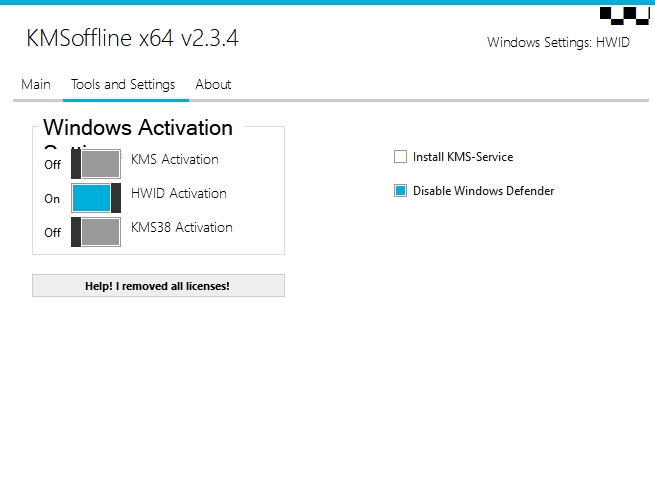This screenshot has height=491, width=655.
Task: Switch to the Main tab
Action: coord(36,85)
